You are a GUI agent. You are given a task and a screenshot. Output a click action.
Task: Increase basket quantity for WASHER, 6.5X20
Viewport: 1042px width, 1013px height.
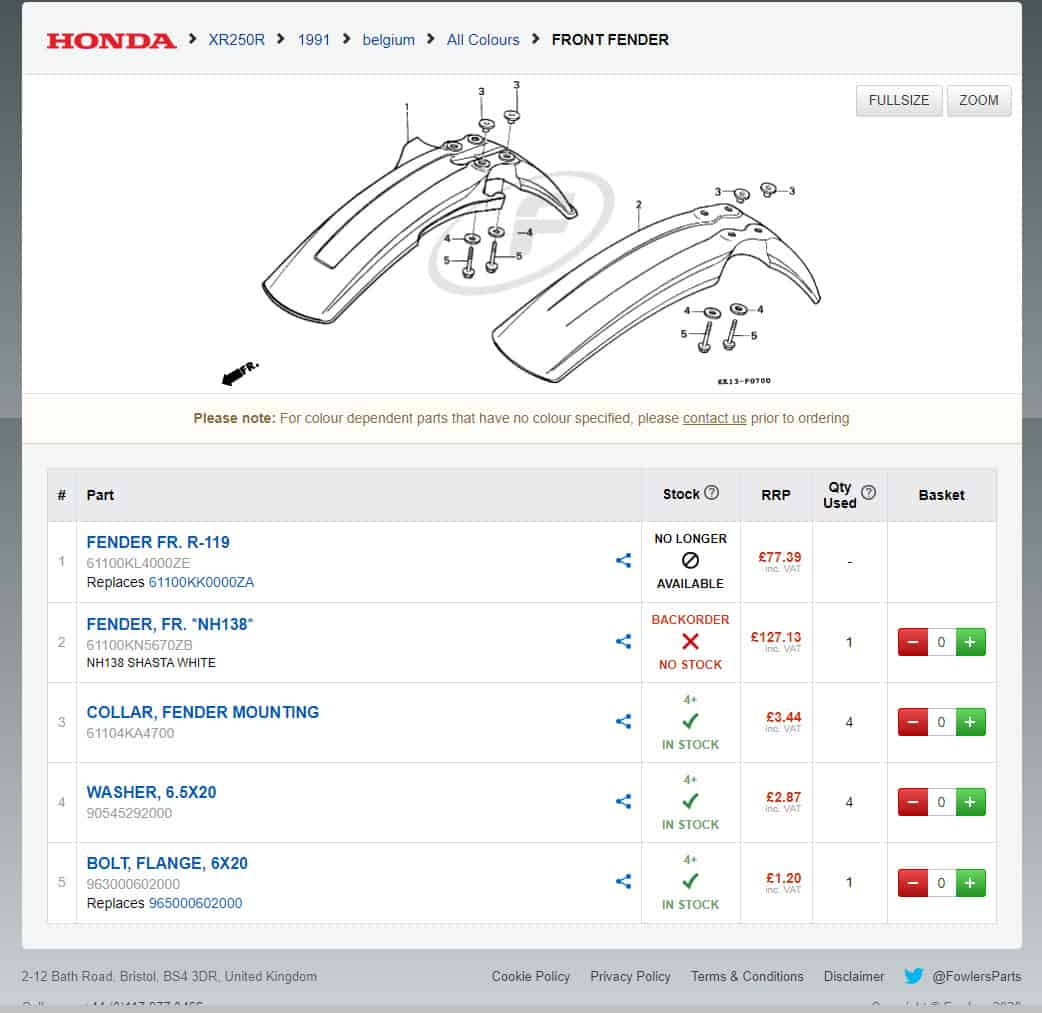click(x=970, y=802)
